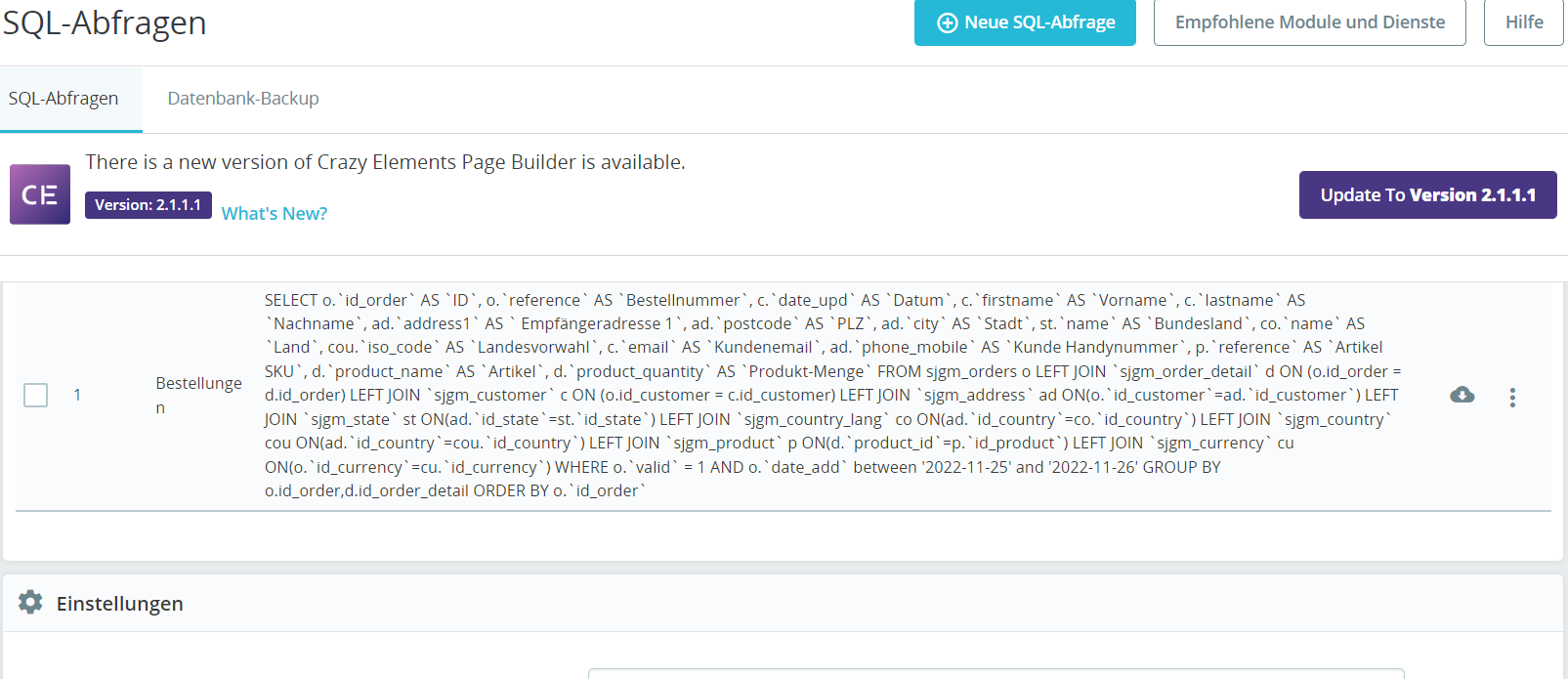
Task: Open Empfohlene Module und Dienste
Action: pos(1309,22)
